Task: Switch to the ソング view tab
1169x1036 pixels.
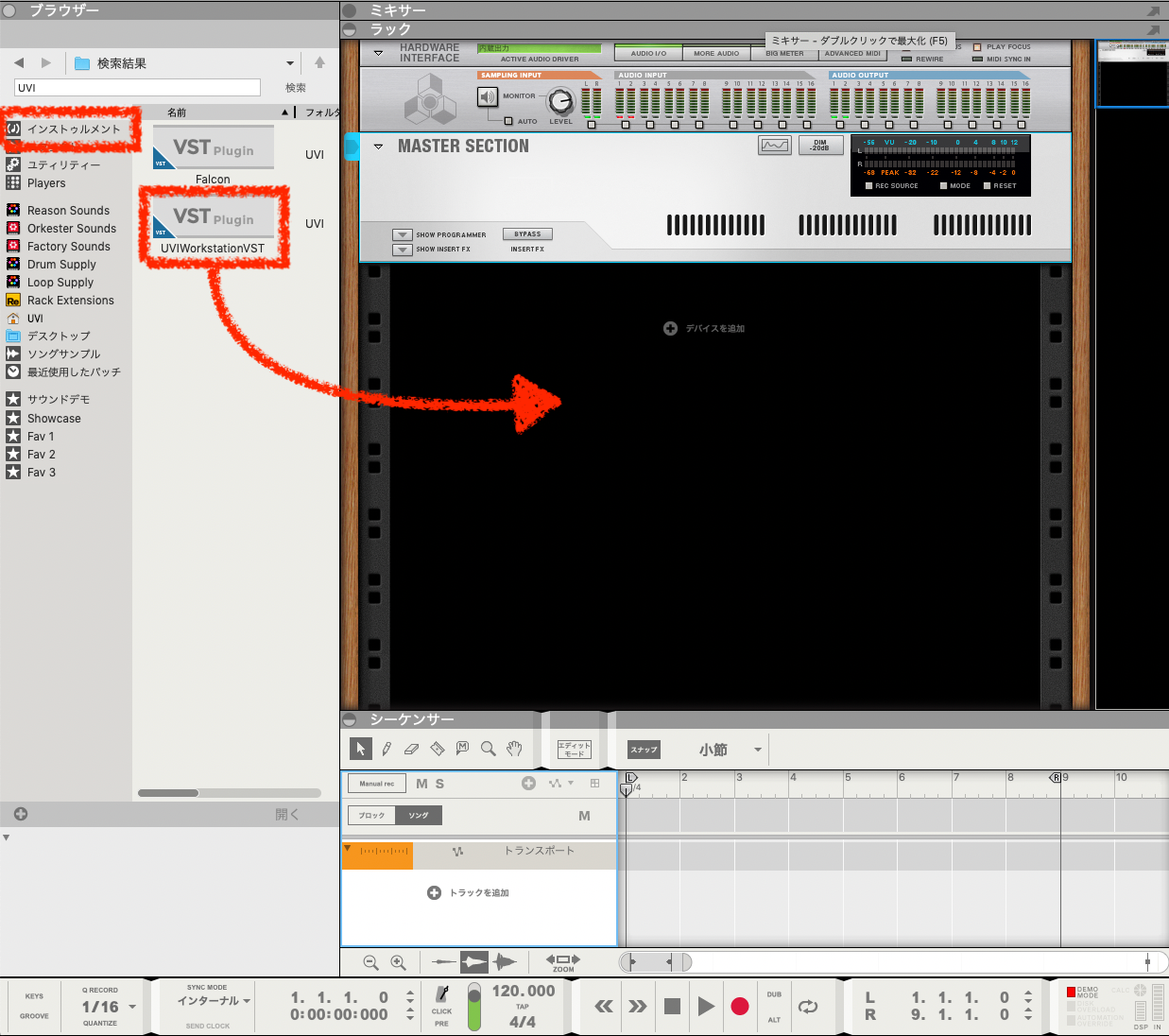Action: (419, 815)
